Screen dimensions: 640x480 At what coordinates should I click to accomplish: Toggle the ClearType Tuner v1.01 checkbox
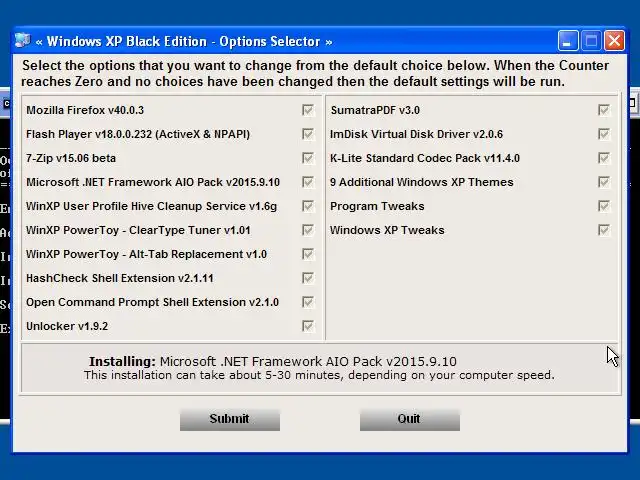[x=308, y=230]
